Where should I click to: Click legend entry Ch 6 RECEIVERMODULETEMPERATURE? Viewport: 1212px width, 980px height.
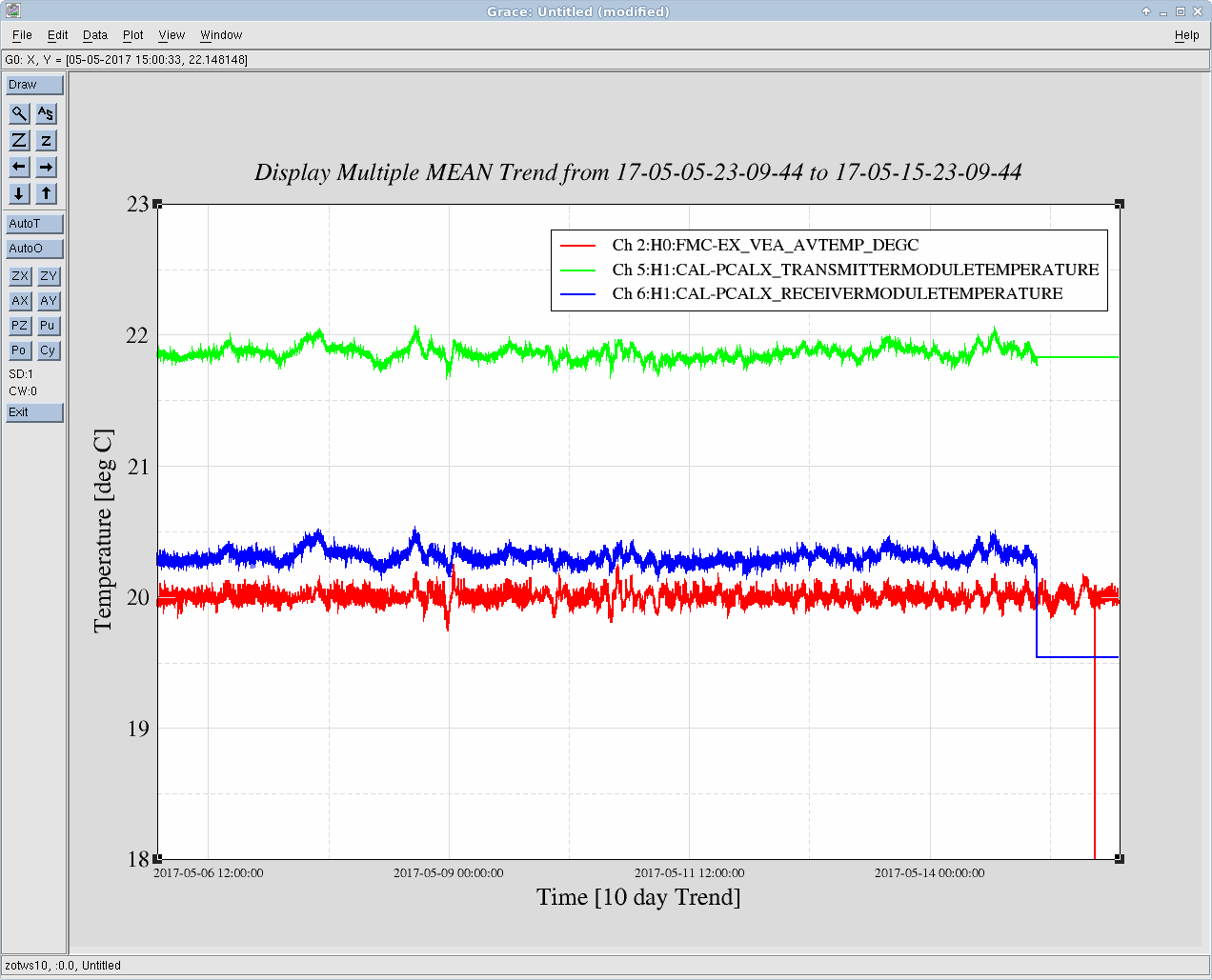coord(838,294)
